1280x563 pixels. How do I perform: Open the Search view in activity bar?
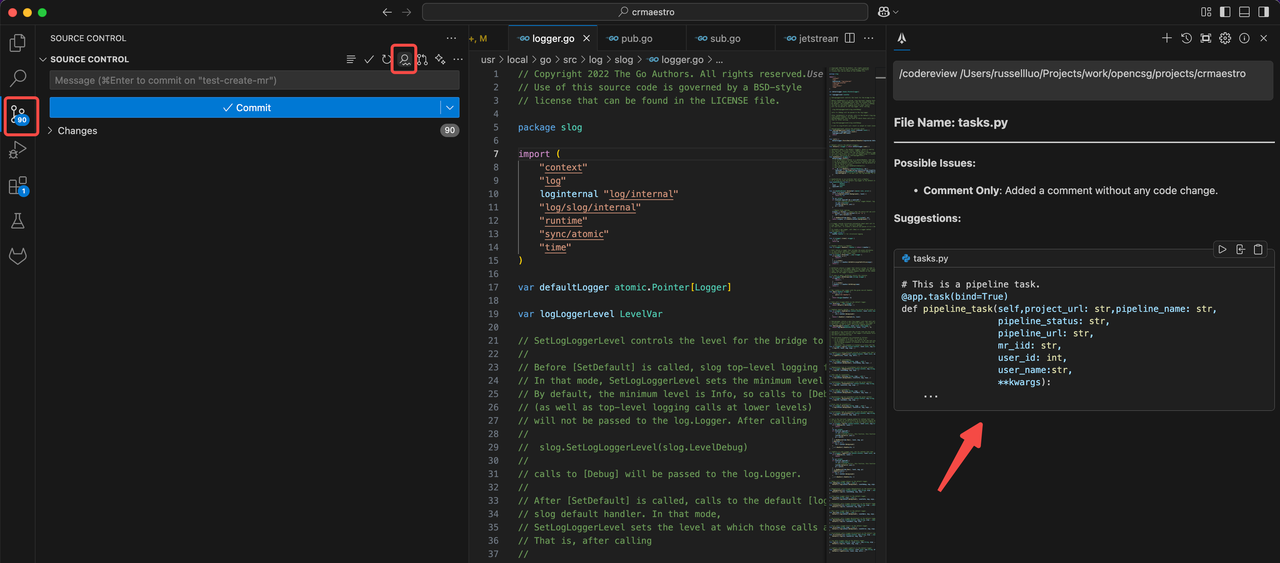(17, 78)
